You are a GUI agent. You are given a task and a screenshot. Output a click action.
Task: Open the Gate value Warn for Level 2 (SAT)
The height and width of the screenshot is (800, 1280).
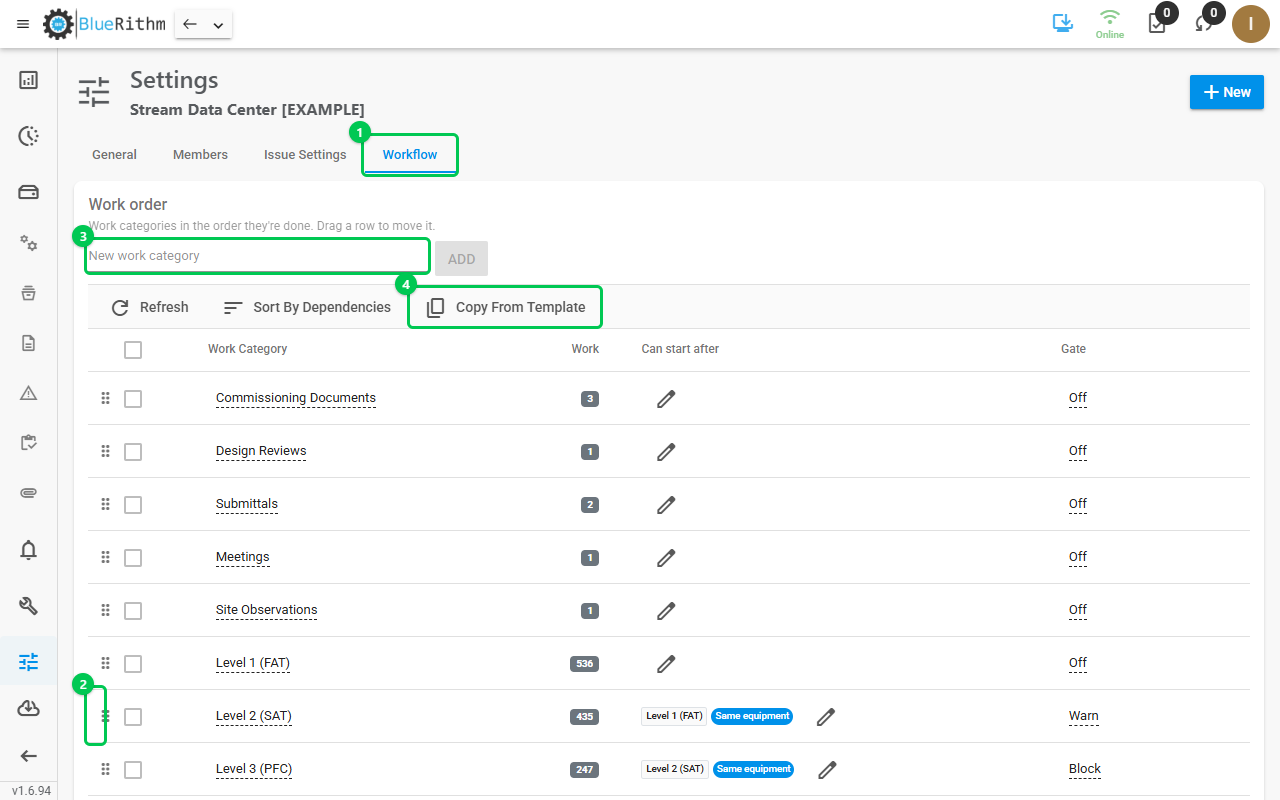(1083, 716)
